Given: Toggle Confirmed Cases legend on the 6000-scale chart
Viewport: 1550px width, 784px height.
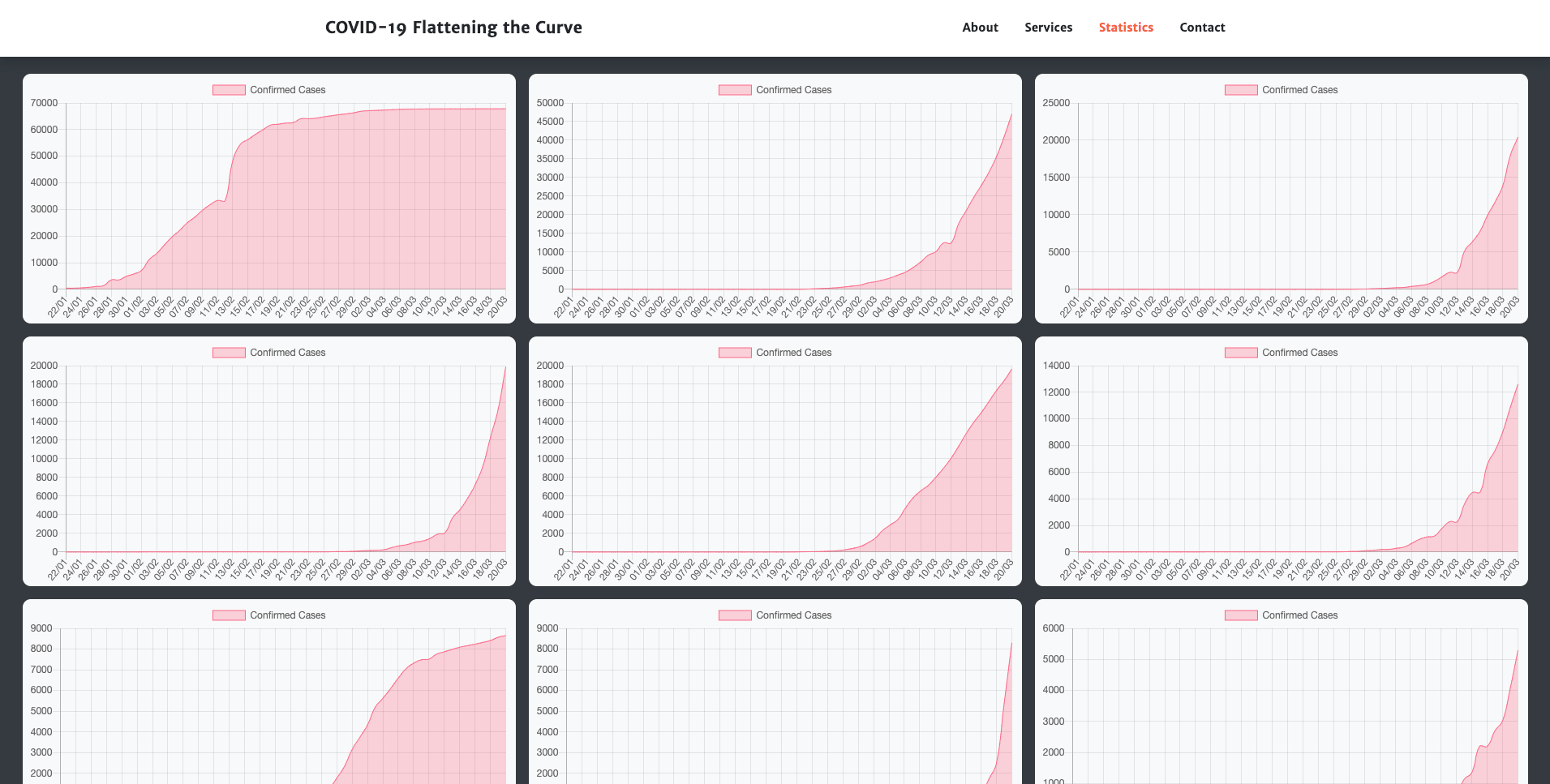Looking at the screenshot, I should pos(1282,615).
